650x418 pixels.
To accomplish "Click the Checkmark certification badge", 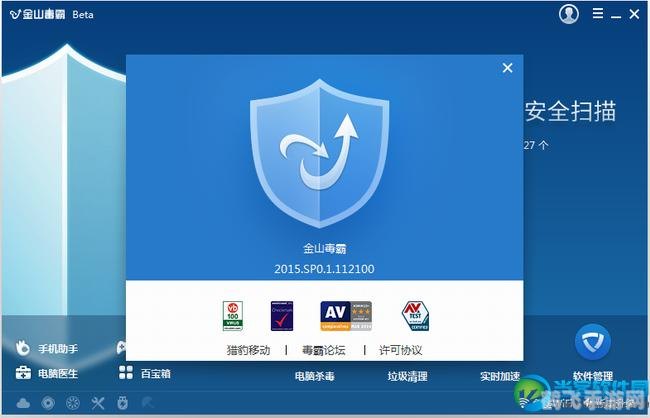I will (x=282, y=316).
